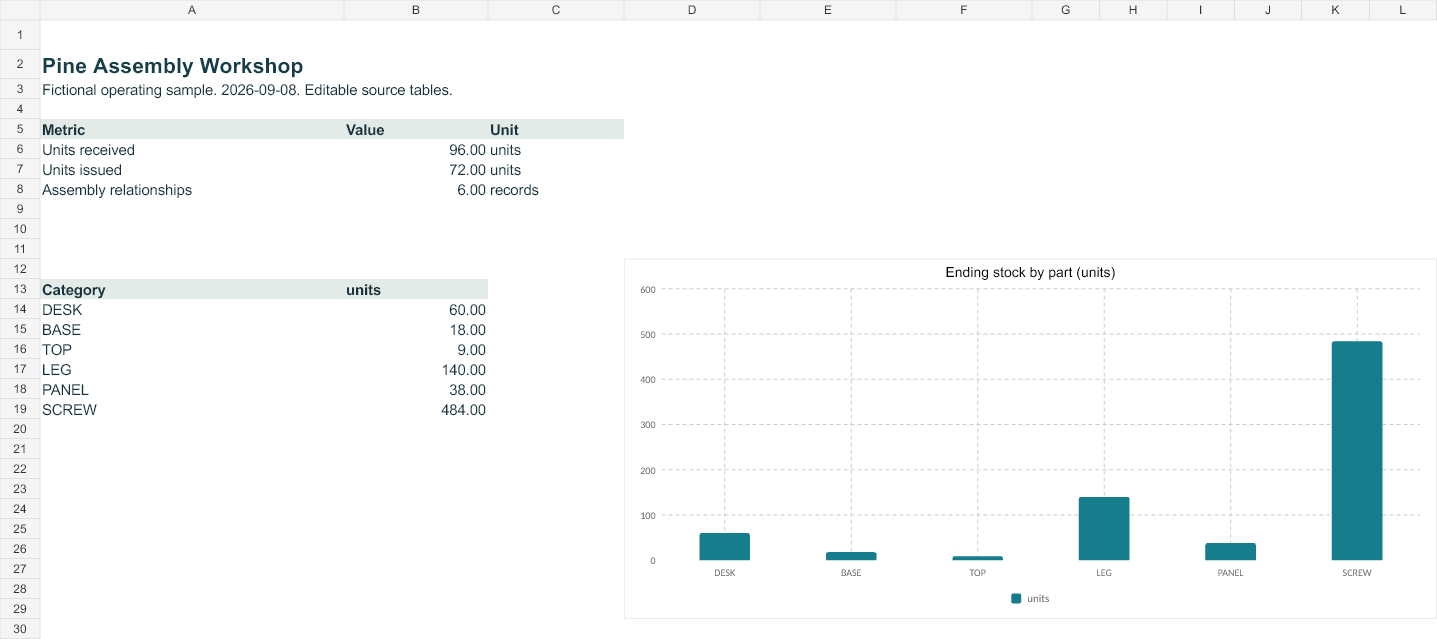
Task: Select the BASE category cell
Action: click(192, 329)
